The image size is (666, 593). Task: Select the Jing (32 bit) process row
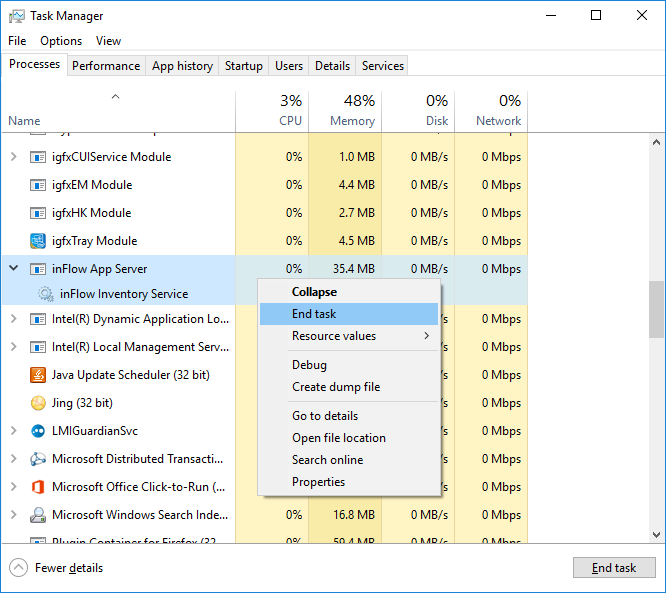[x=265, y=403]
